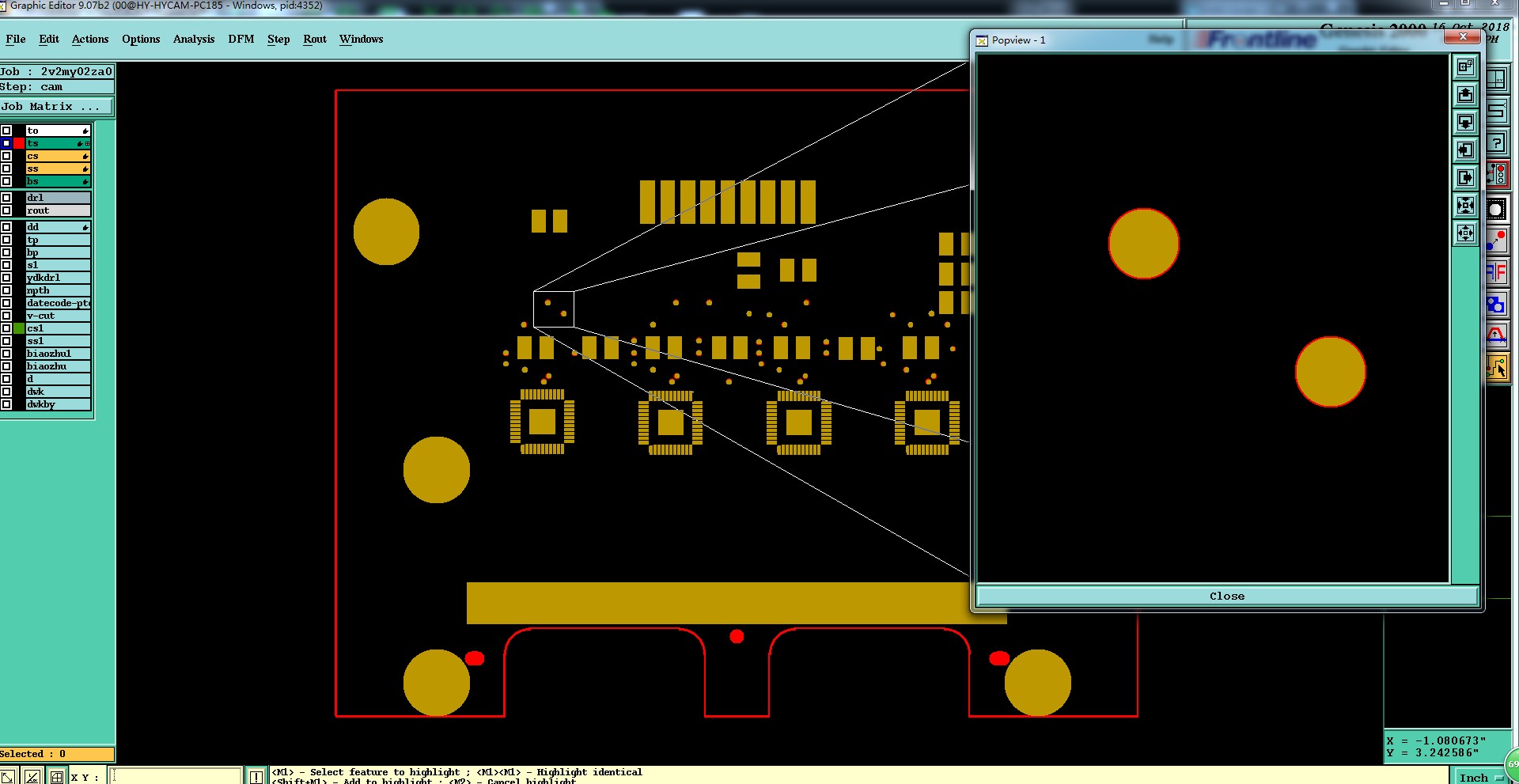
Task: Zoom in the Popview with inward arrows icon
Action: [x=1465, y=206]
